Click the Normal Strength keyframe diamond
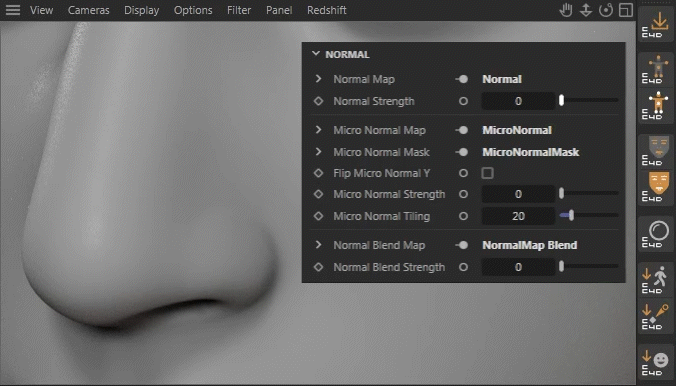676x386 pixels. pos(318,101)
